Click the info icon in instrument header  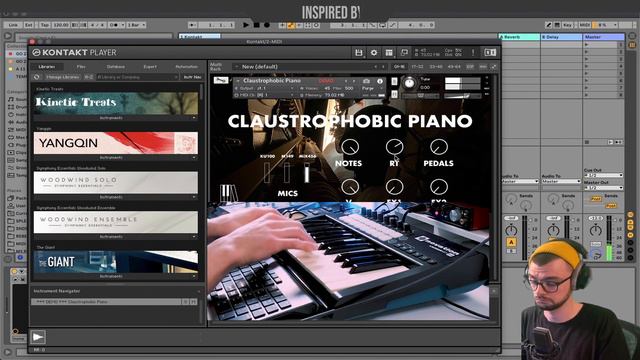[x=380, y=81]
